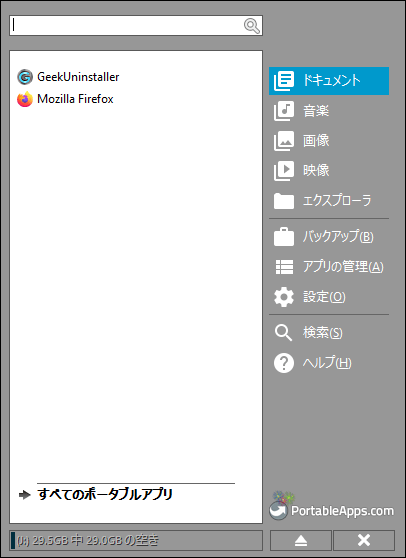The width and height of the screenshot is (406, 558).
Task: Close the PortableApps menu with X button
Action: [x=364, y=541]
